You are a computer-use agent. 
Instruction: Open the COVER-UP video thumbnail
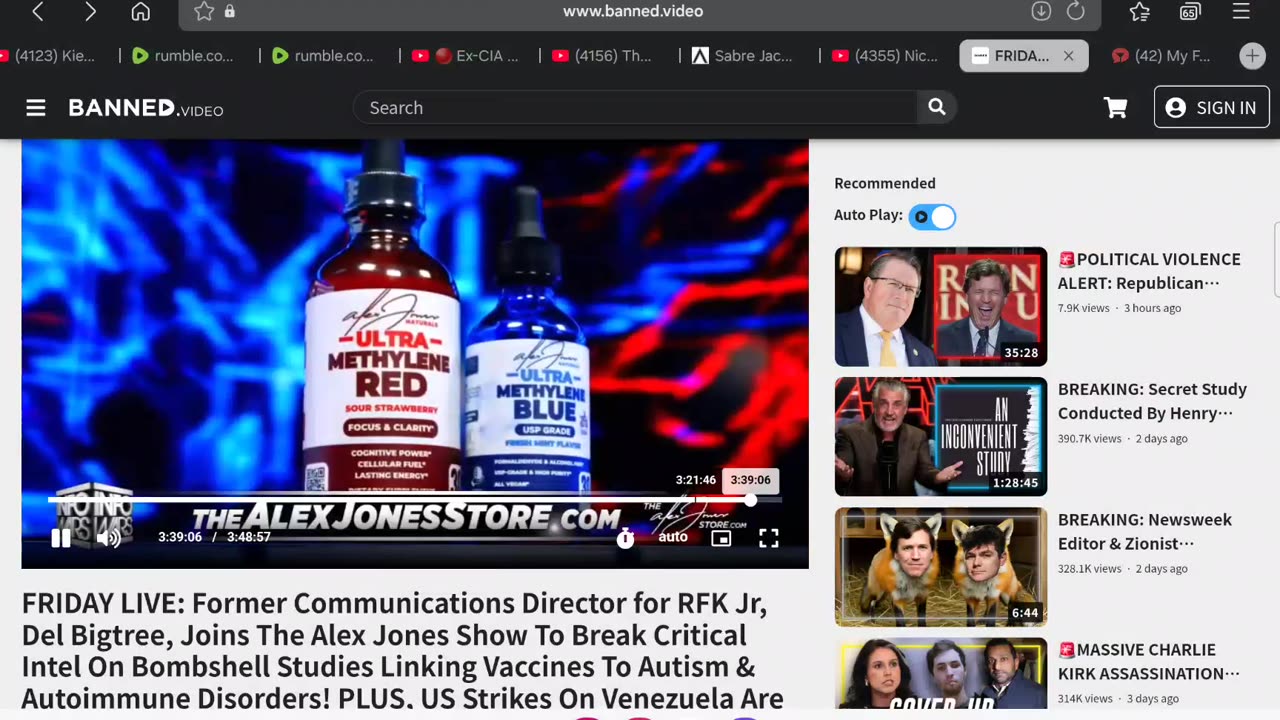pyautogui.click(x=941, y=673)
